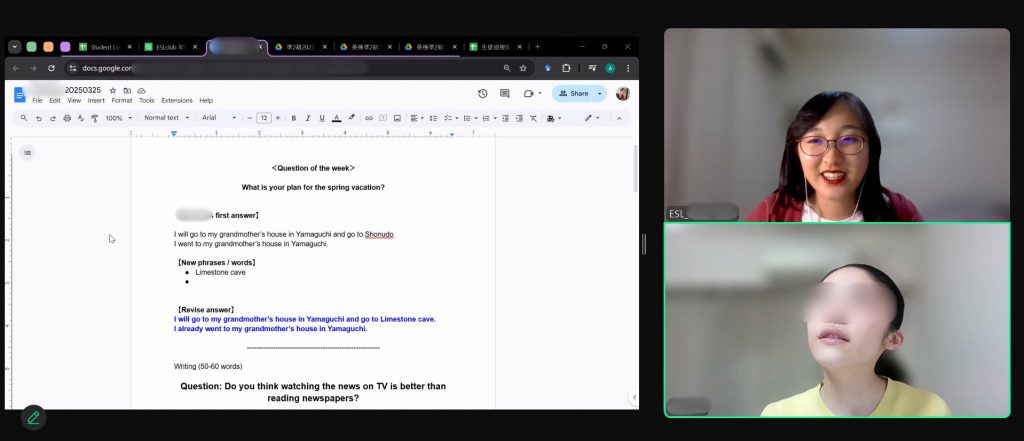Open the Chrome extensions puzzle icon
1024x441 pixels.
(566, 68)
